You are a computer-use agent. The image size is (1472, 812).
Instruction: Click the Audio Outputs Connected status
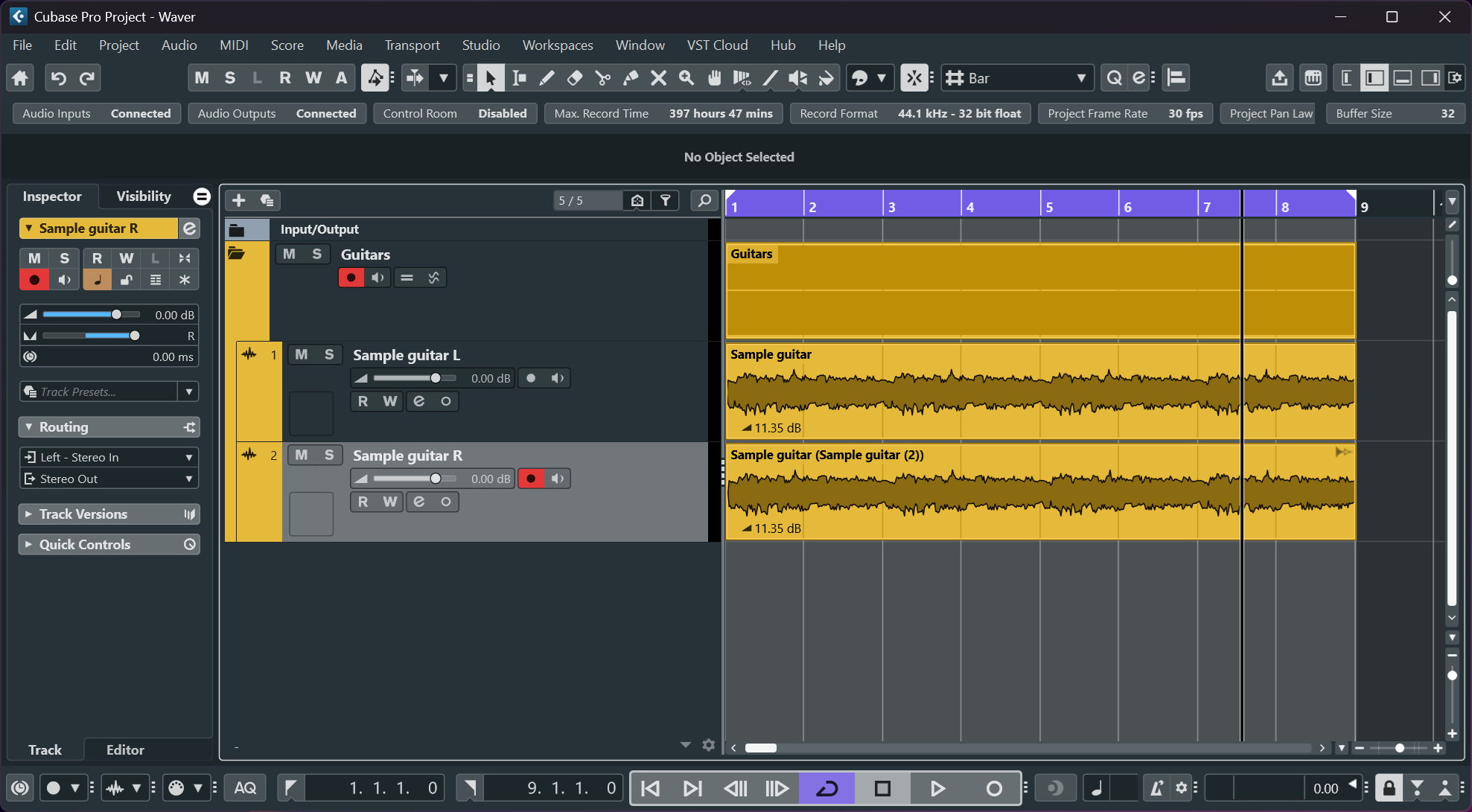[277, 114]
